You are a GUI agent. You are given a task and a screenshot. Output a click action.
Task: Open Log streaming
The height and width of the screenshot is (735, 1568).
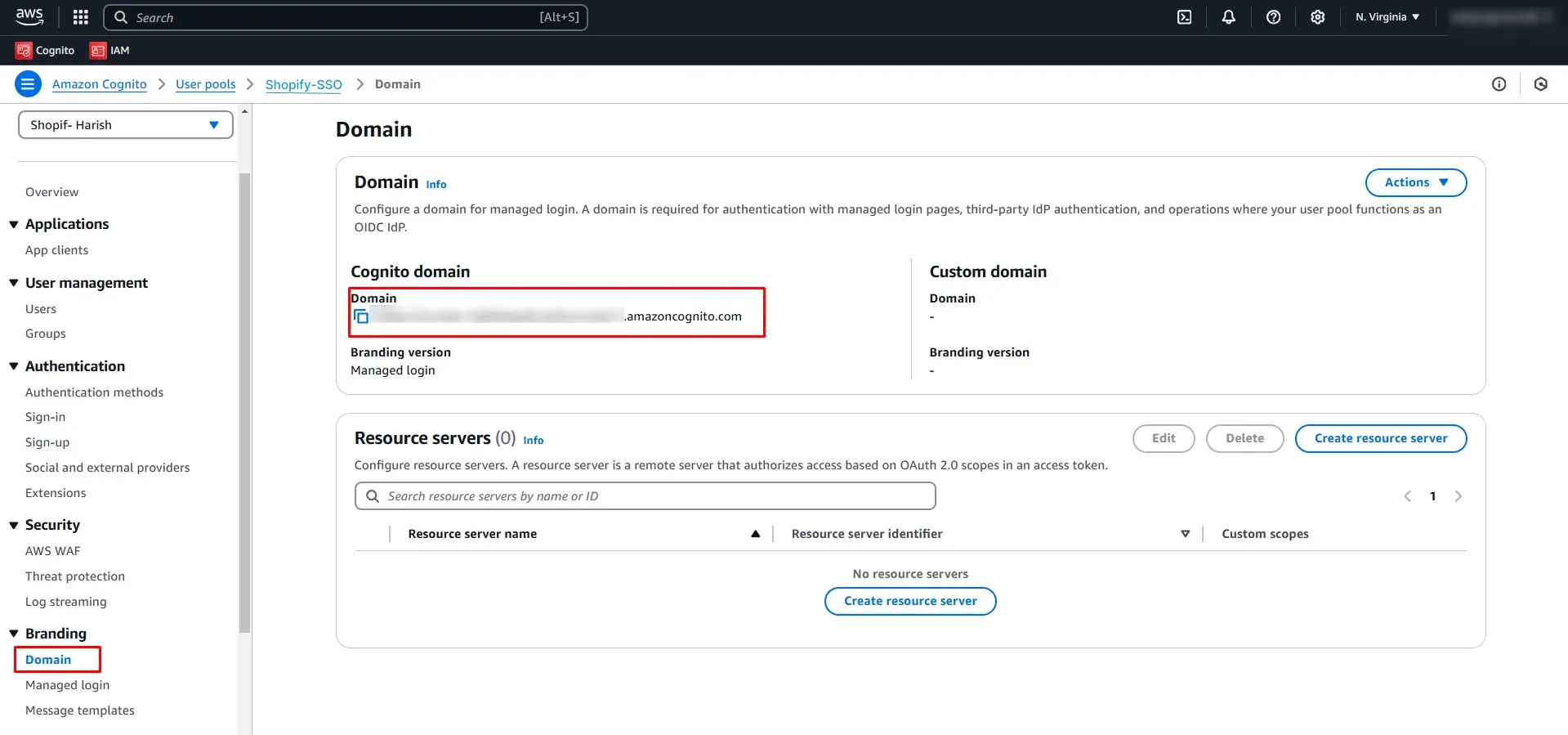click(66, 602)
